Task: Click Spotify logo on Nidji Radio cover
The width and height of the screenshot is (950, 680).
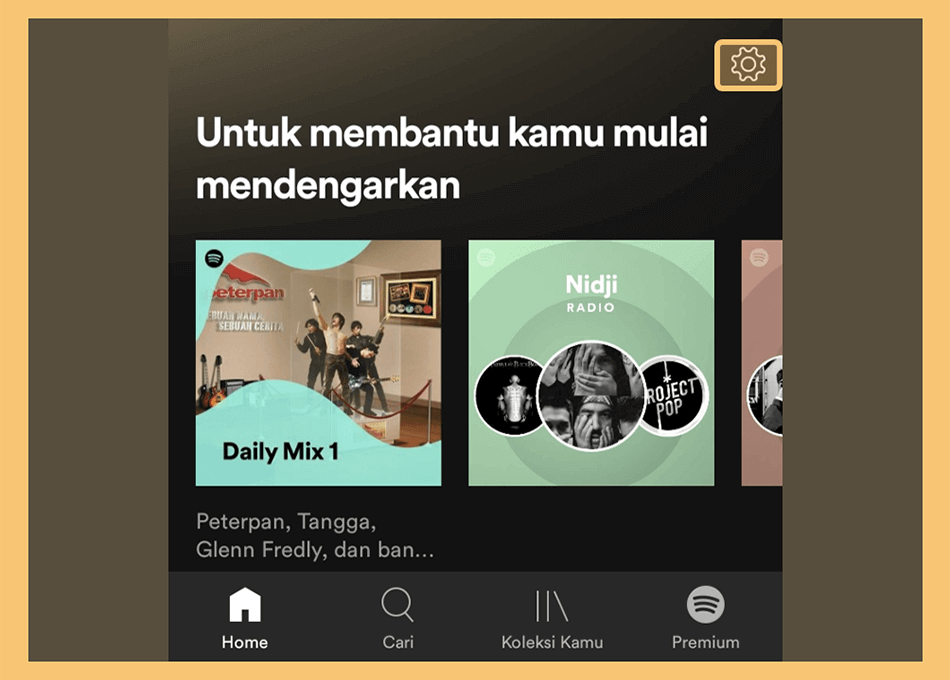Action: 487,258
